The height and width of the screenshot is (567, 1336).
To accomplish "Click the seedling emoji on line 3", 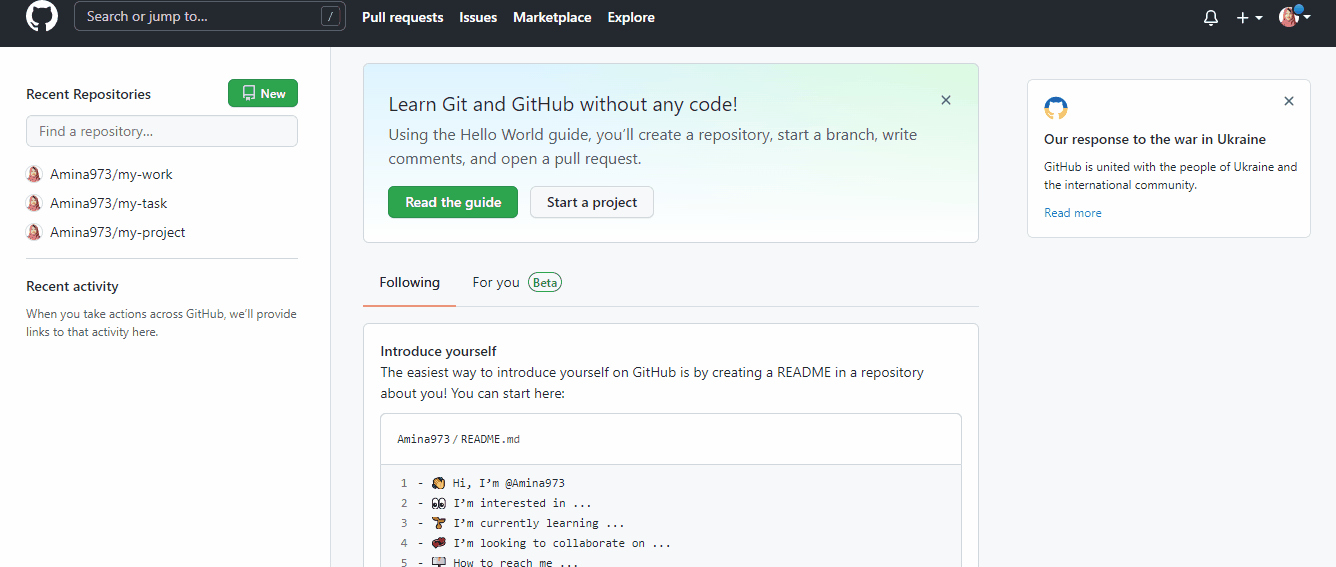I will [438, 523].
